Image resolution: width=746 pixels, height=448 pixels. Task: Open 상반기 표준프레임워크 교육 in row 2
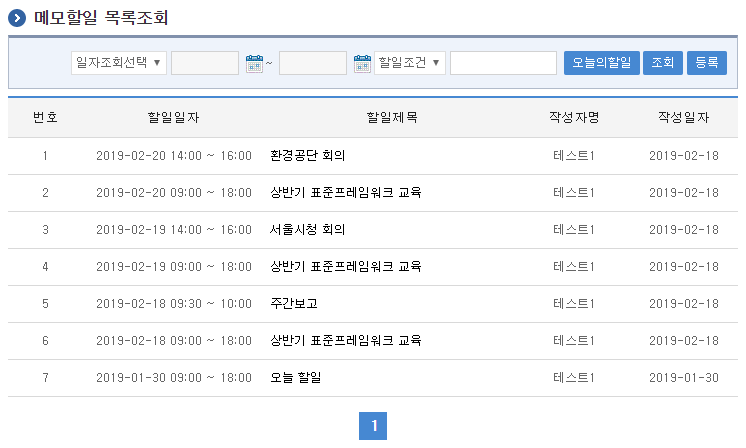point(346,193)
